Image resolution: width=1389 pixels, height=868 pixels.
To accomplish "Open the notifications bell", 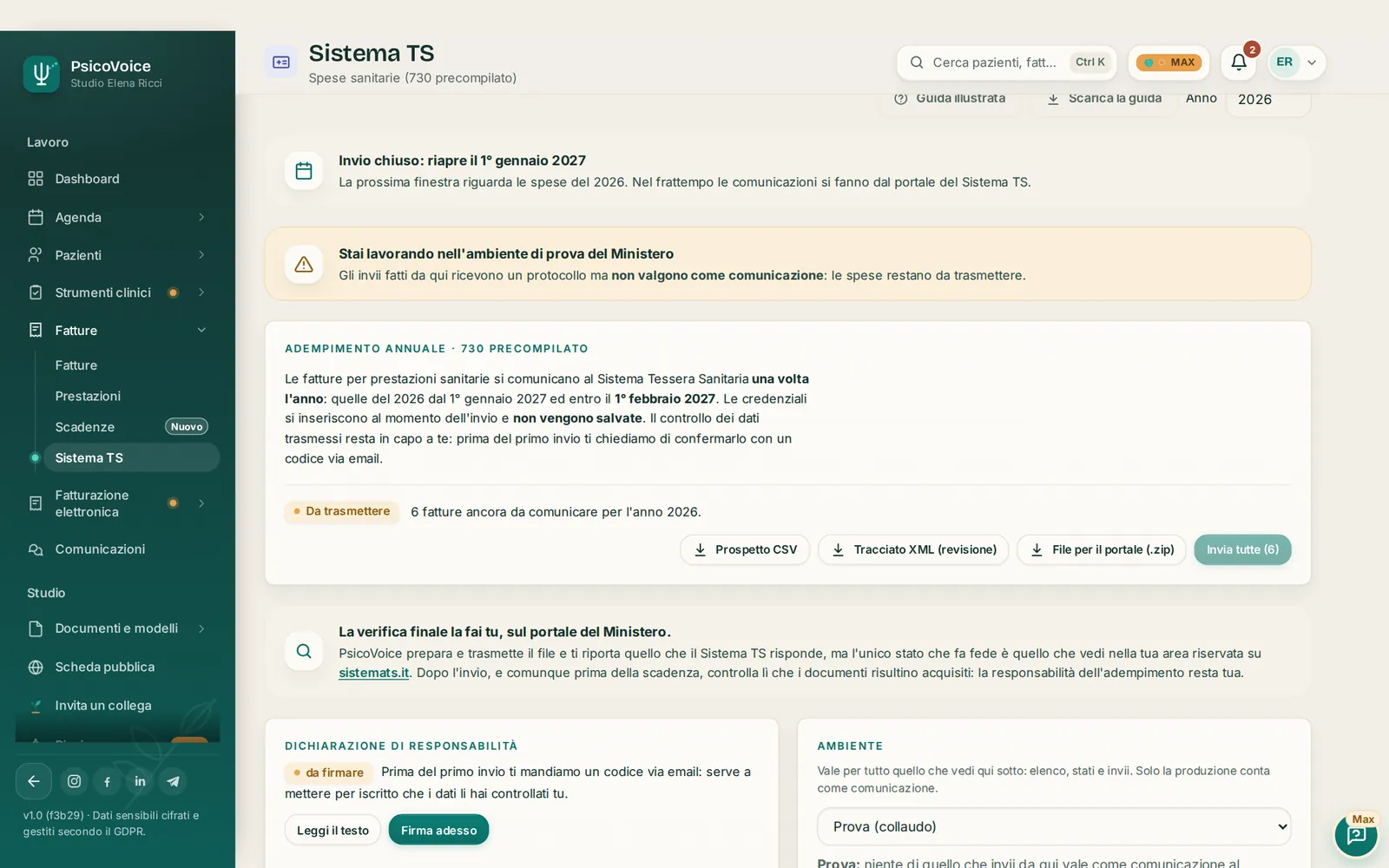I will [x=1239, y=62].
